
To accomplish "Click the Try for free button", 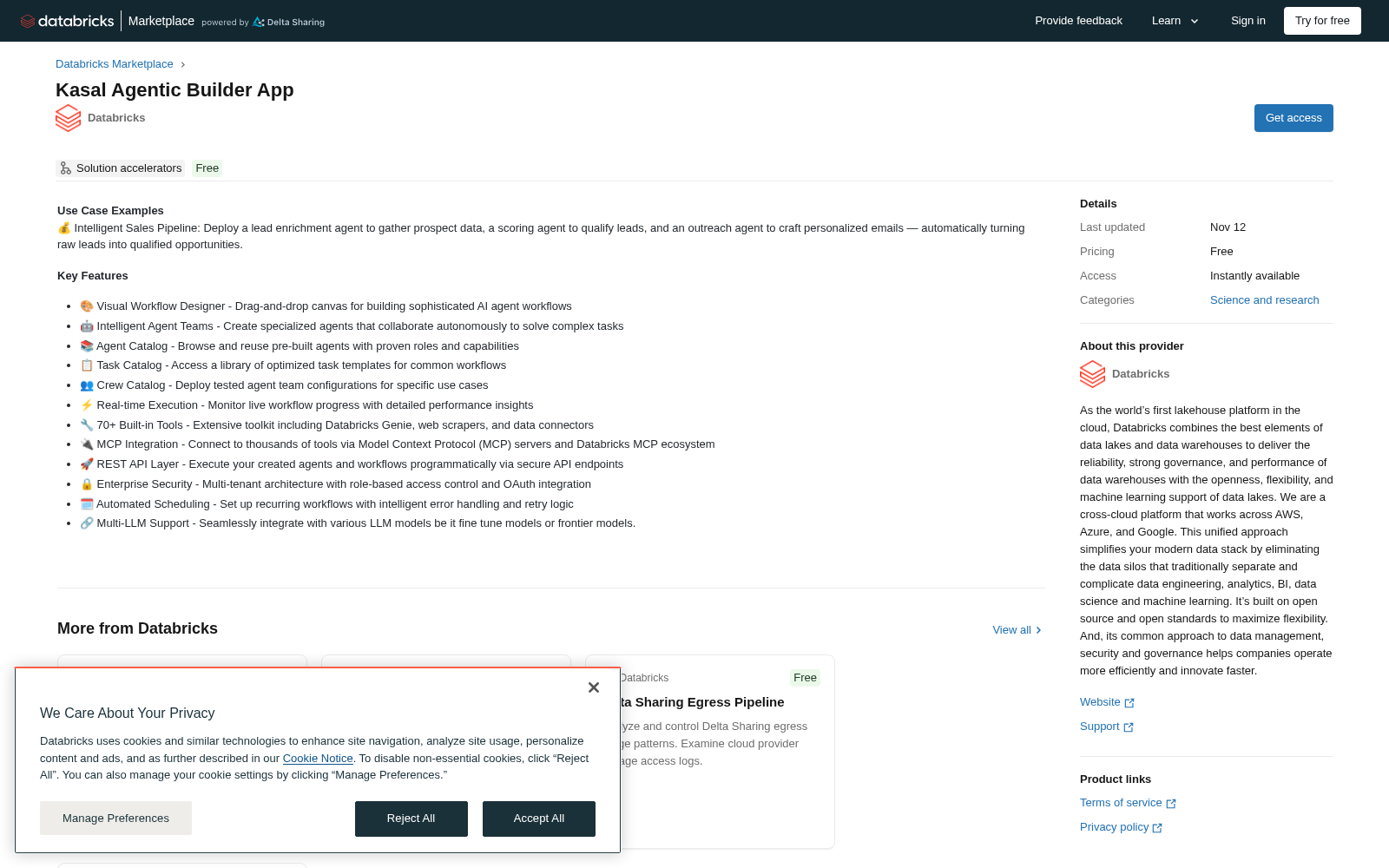I will [1322, 21].
